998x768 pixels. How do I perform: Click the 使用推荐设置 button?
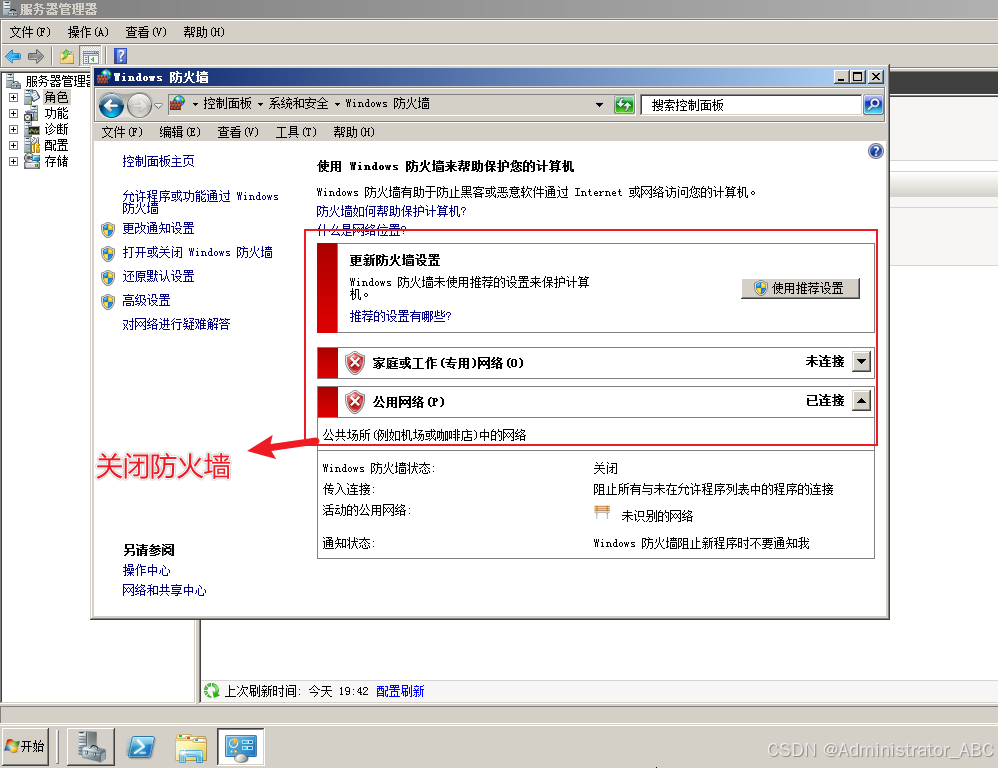pyautogui.click(x=801, y=288)
